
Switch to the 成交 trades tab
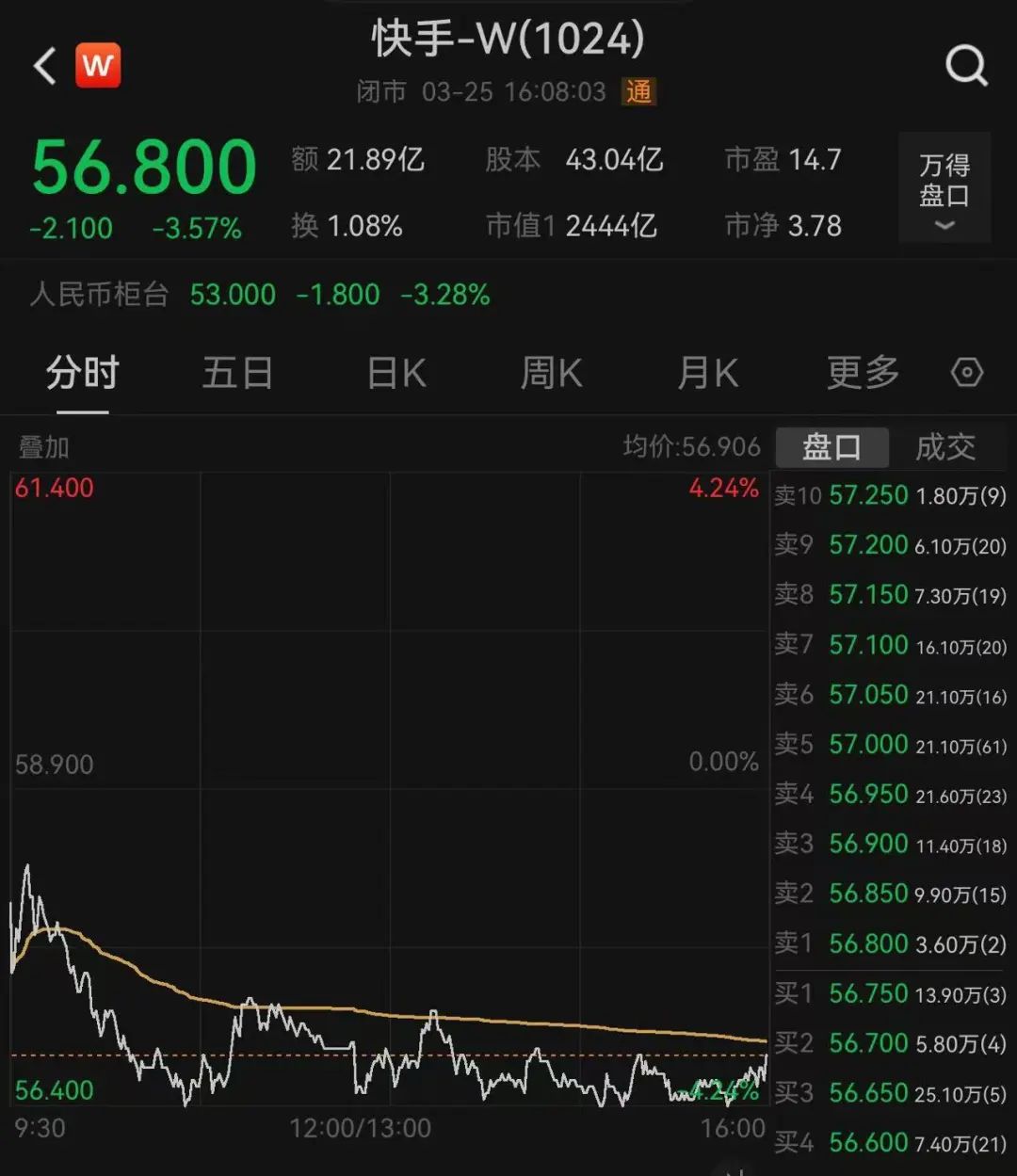click(x=945, y=447)
